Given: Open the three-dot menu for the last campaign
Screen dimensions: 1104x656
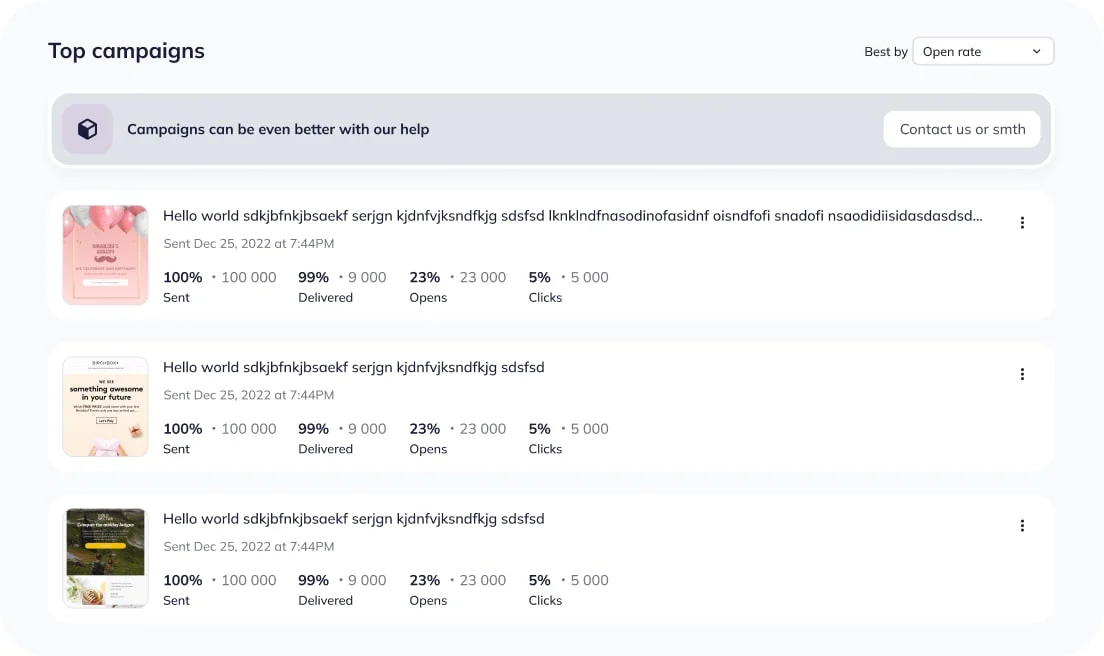Looking at the screenshot, I should (x=1022, y=526).
